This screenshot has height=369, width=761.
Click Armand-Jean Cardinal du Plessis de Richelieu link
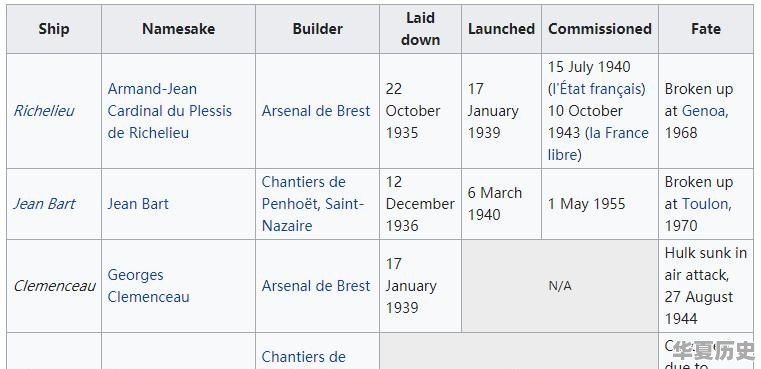pyautogui.click(x=170, y=111)
